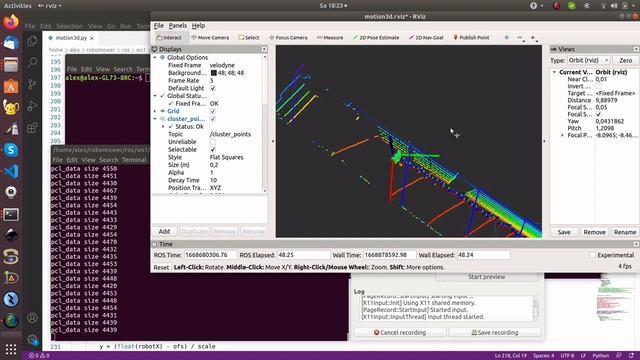Click the minus icon to remove a tool
Screen dimensions: 640x360
tap(520, 38)
